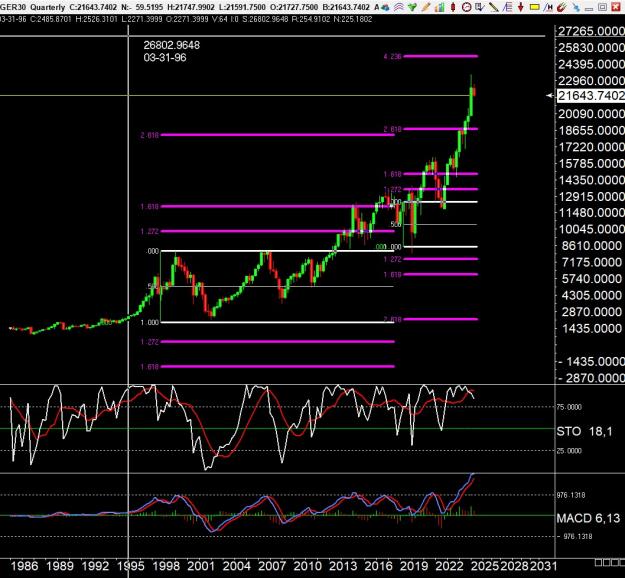The width and height of the screenshot is (625, 578).
Task: Click the short 2.618 line near 2870
Action: click(440, 319)
